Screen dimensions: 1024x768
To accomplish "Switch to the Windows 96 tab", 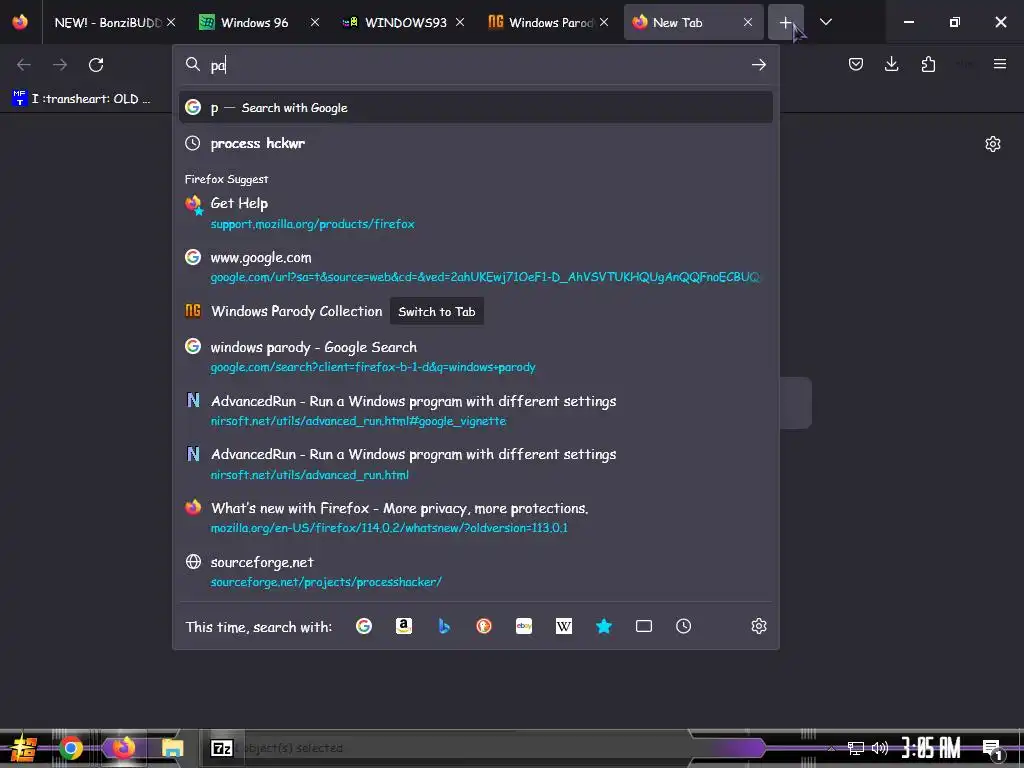I will (x=254, y=22).
